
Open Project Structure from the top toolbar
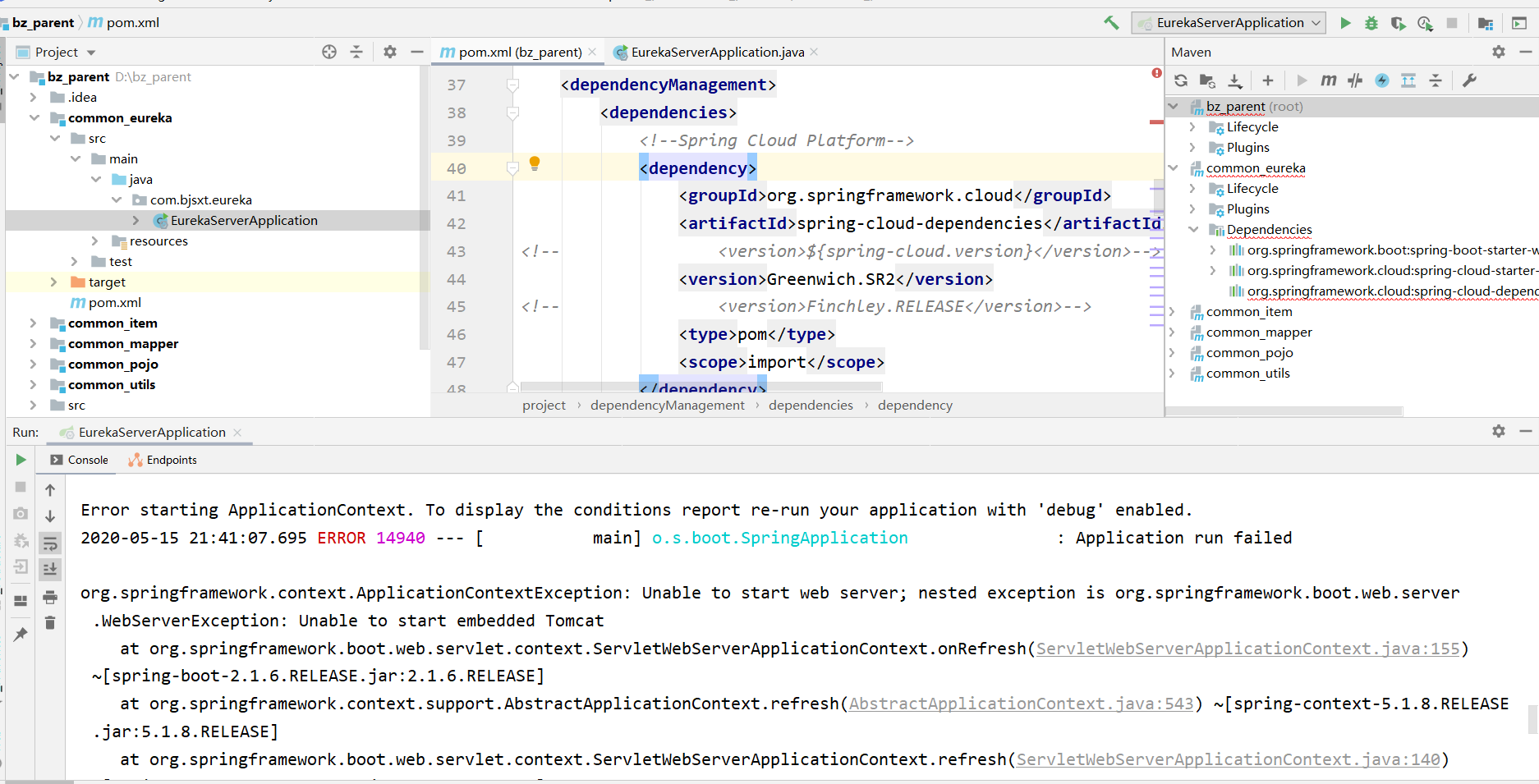point(1486,23)
